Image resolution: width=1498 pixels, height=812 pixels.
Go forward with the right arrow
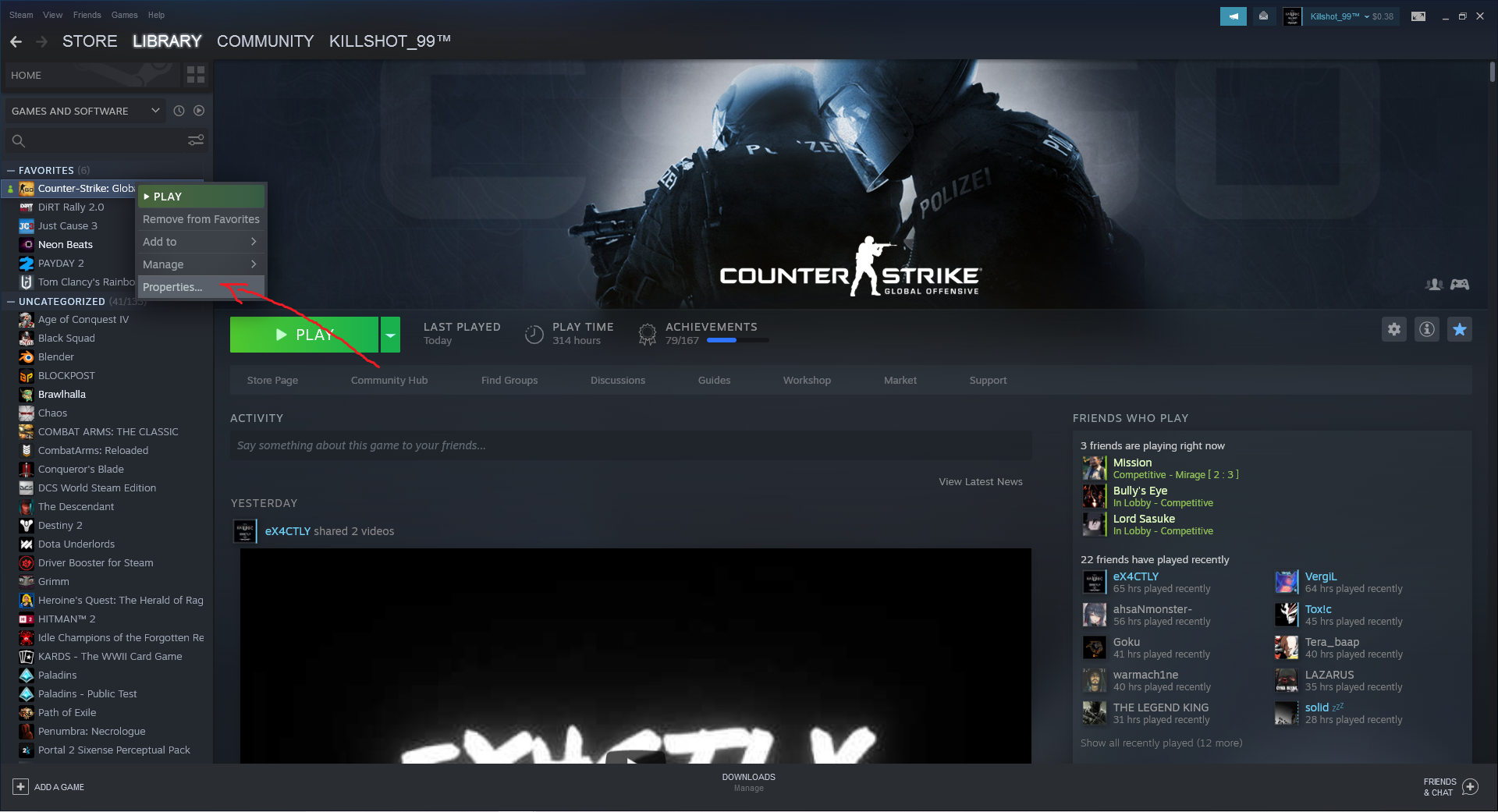[42, 41]
